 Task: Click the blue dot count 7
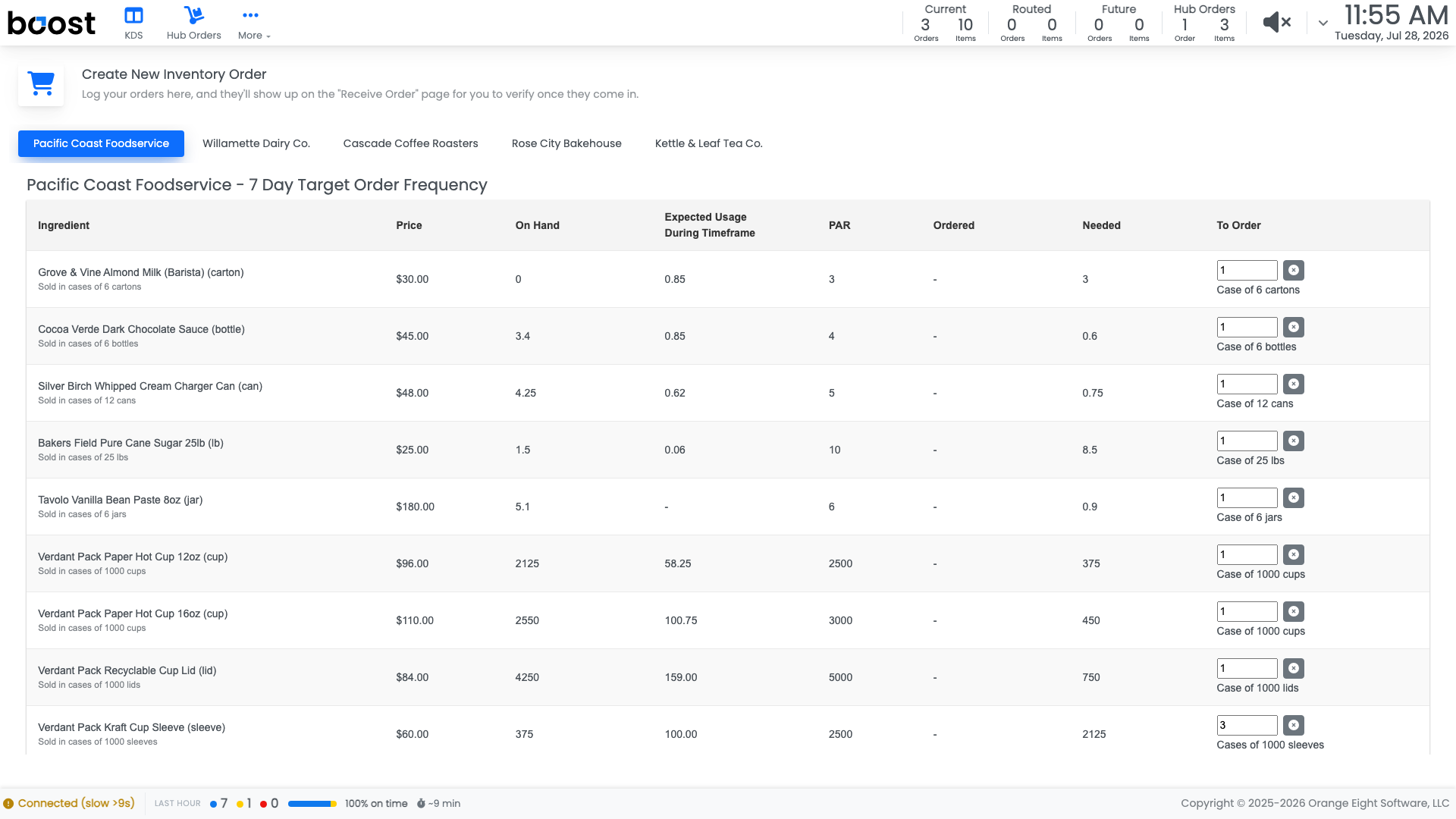[218, 803]
